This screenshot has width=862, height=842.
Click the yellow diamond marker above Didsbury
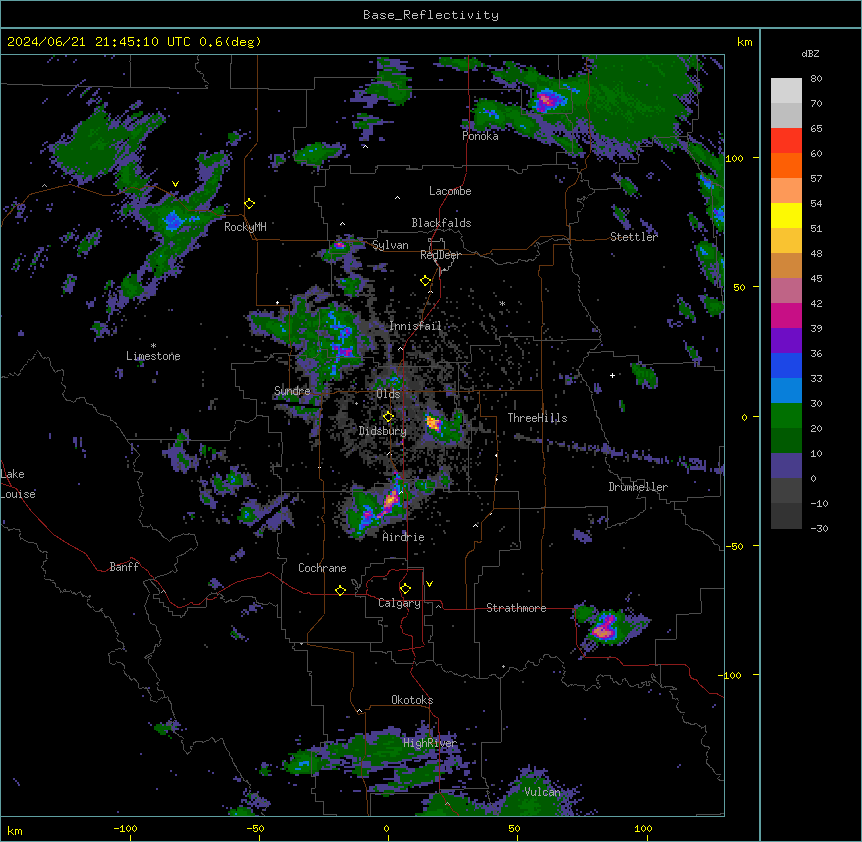click(x=388, y=417)
